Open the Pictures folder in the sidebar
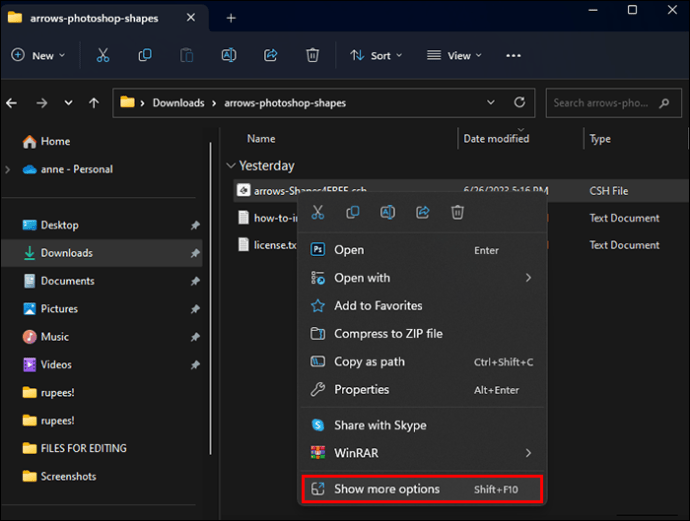Screen dimensions: 690x521 pos(59,309)
